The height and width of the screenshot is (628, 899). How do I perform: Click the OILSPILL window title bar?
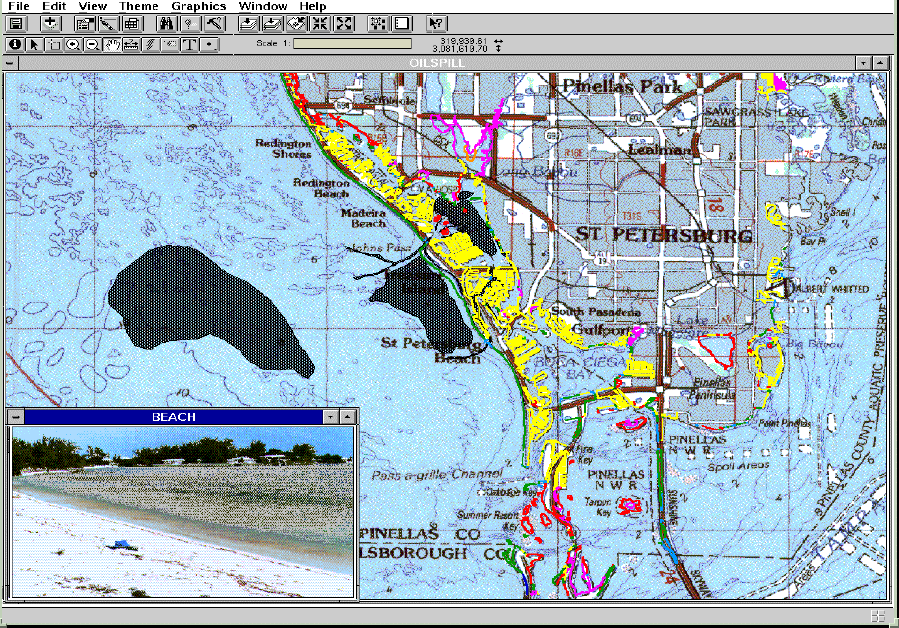436,63
